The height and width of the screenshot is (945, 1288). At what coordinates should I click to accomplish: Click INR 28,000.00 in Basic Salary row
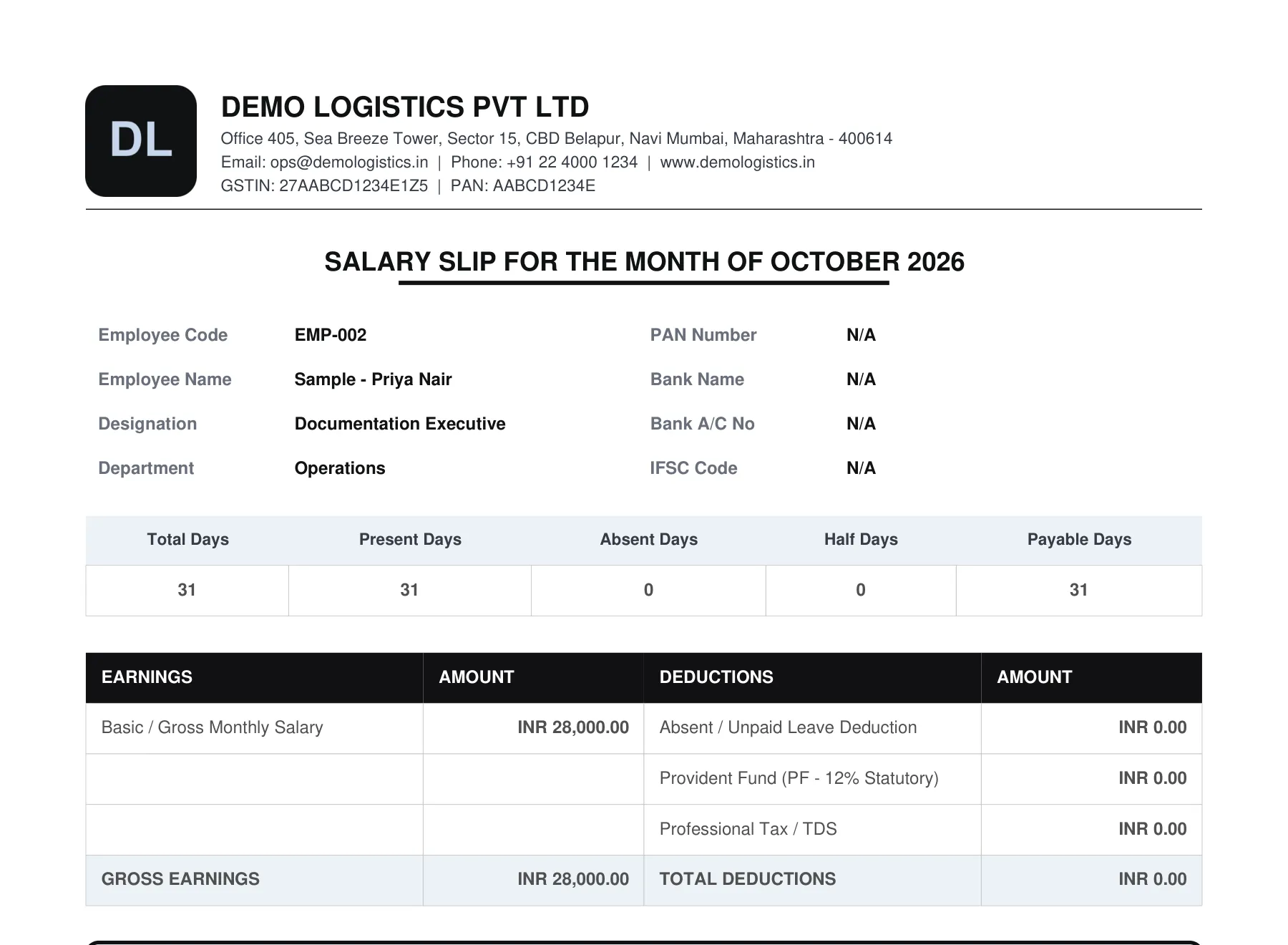[573, 728]
